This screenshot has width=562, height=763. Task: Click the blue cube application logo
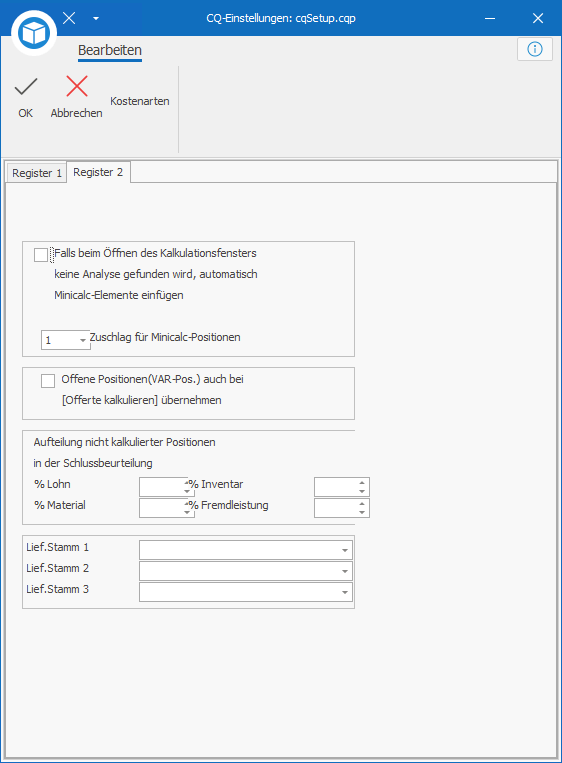34,33
